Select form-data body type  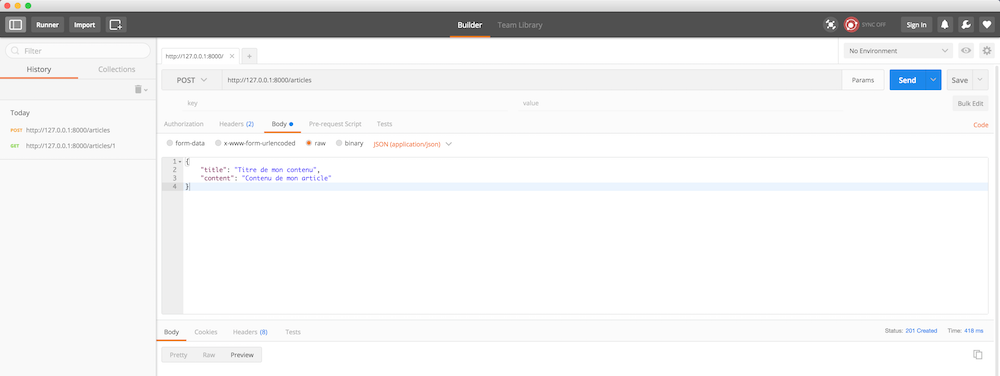pyautogui.click(x=170, y=143)
